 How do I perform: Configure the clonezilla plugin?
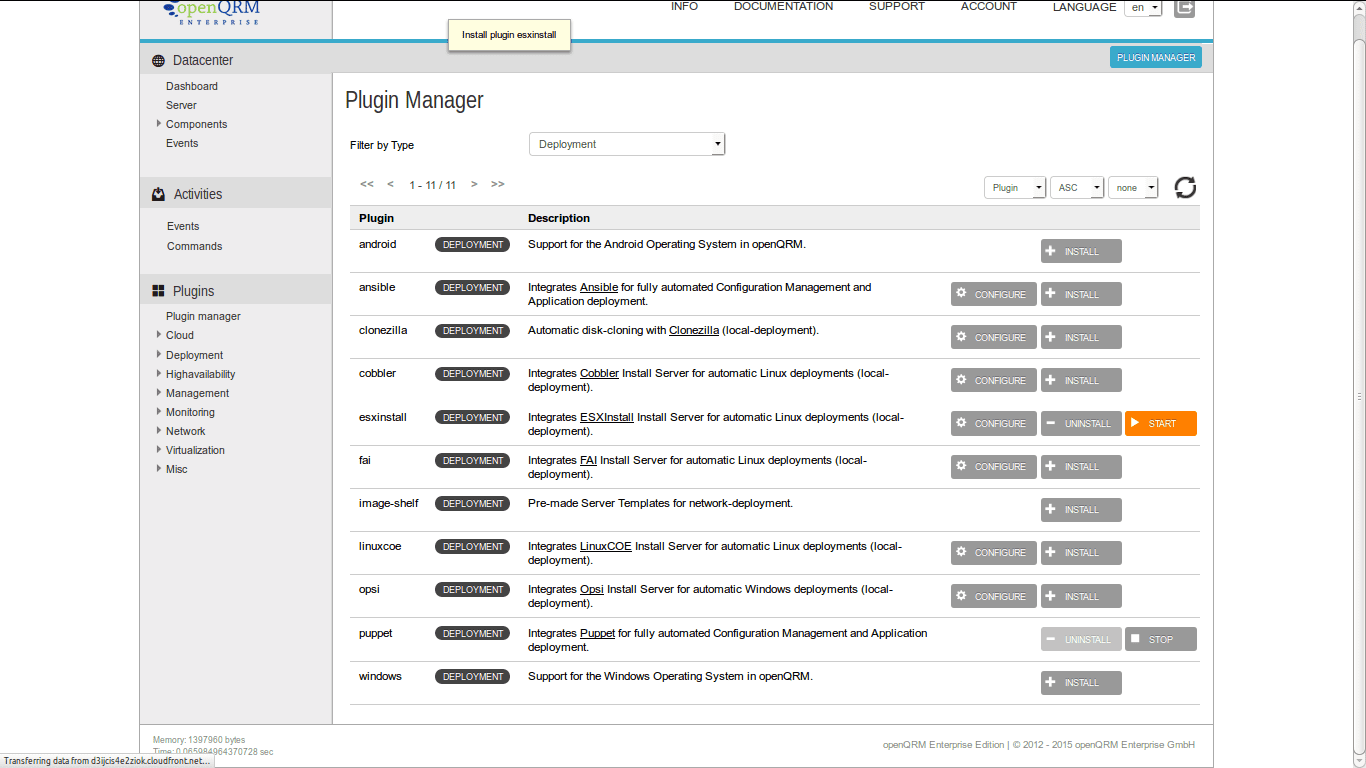[x=993, y=337]
